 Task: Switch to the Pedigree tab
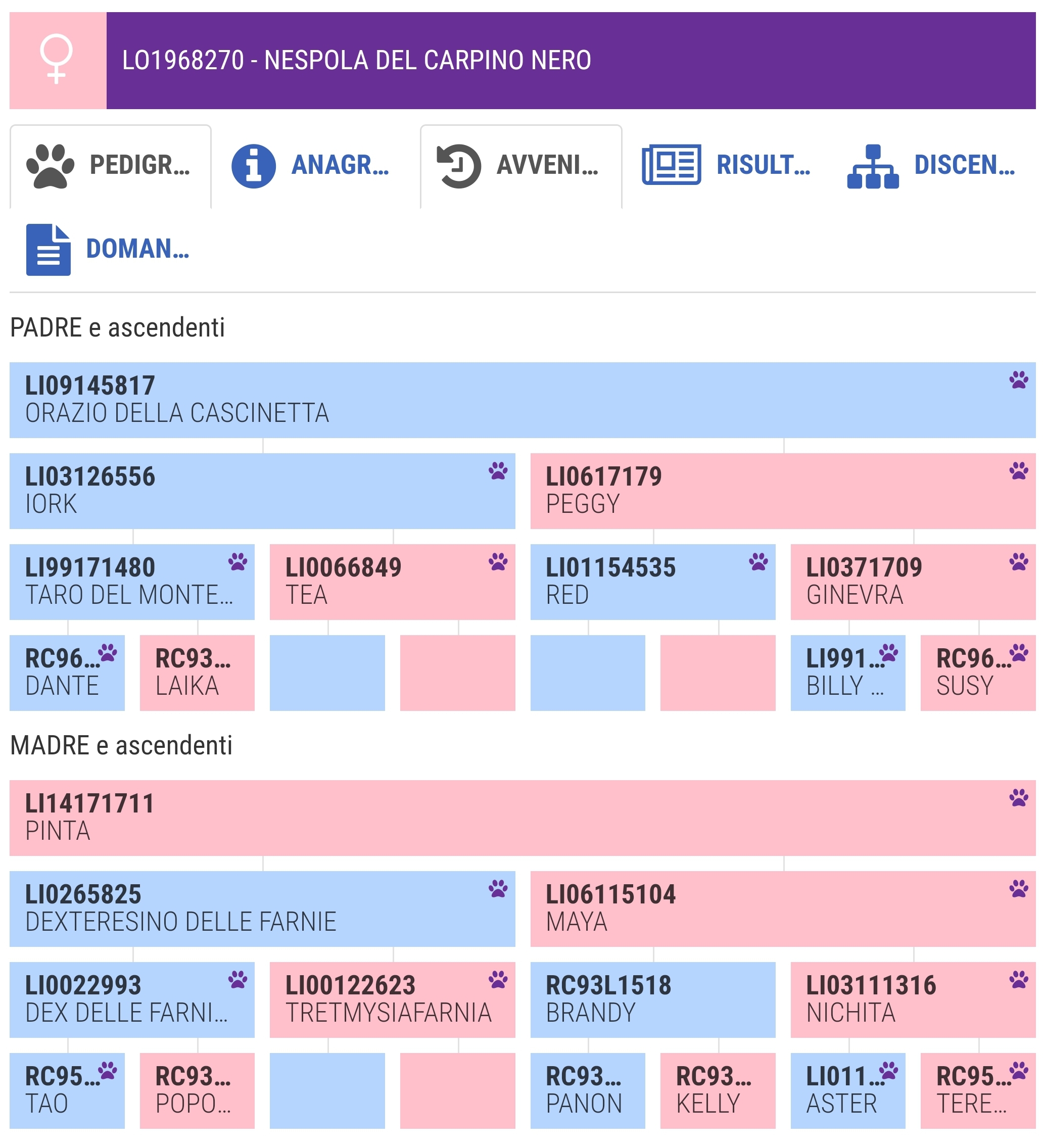pyautogui.click(x=110, y=166)
